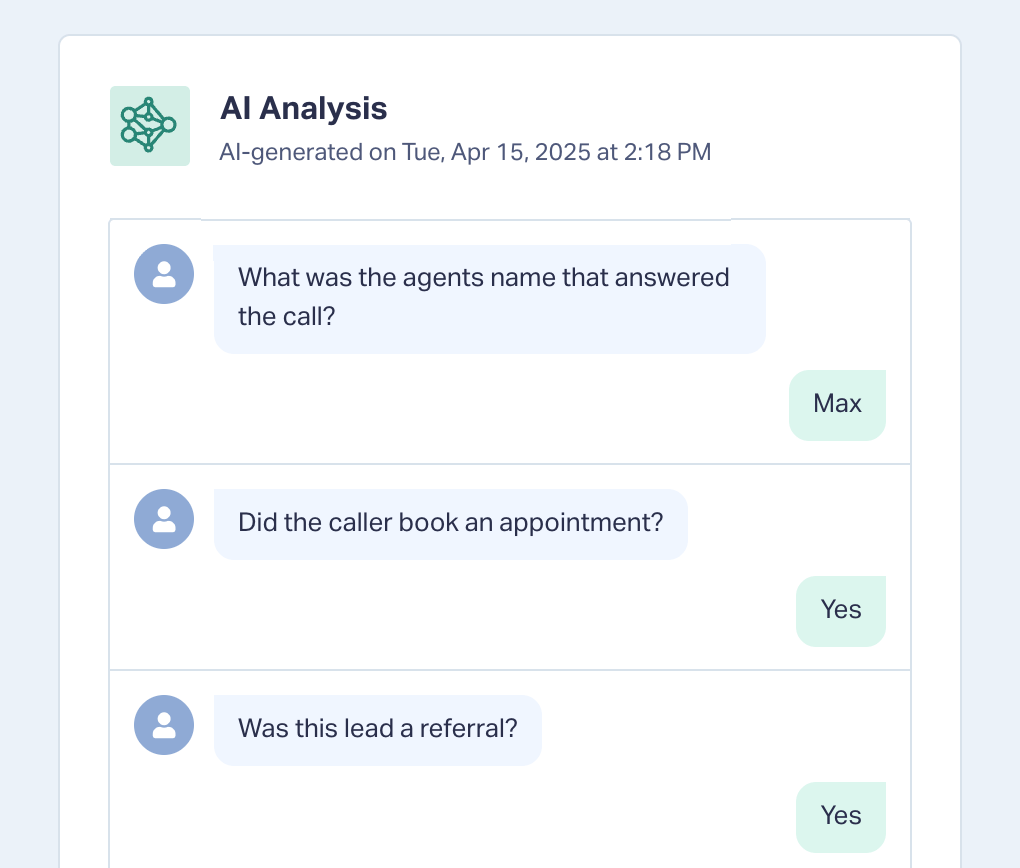Click the AI-generated timestamp text
The height and width of the screenshot is (868, 1020).
(x=465, y=153)
